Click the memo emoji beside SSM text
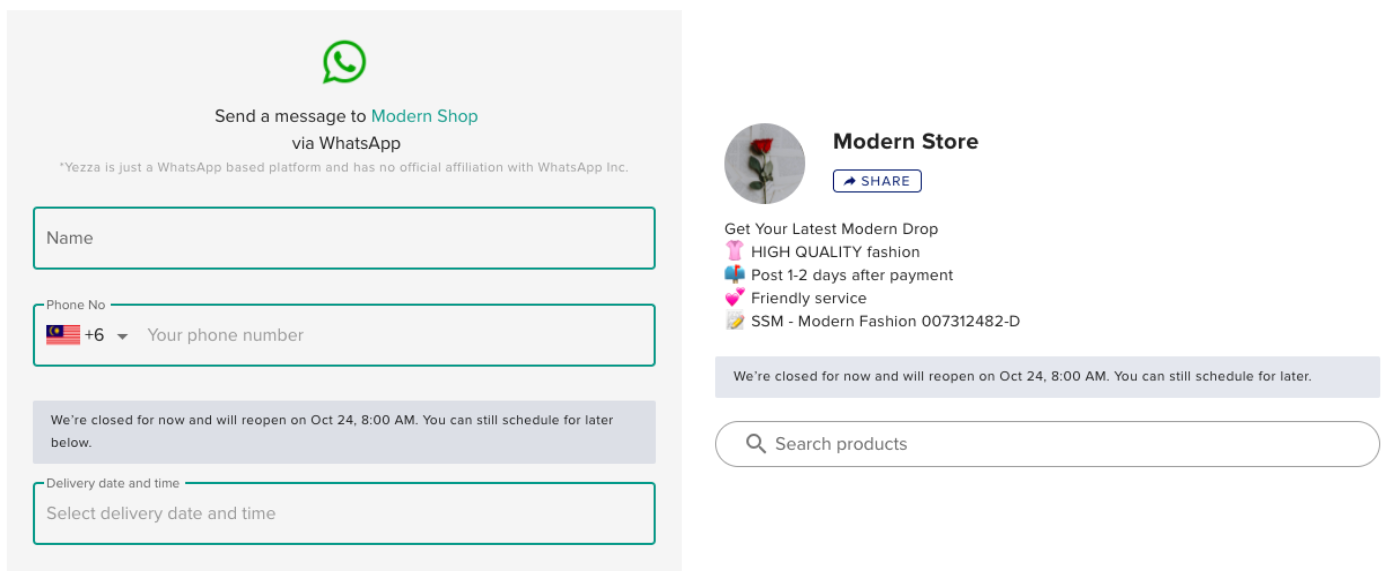 [x=735, y=320]
